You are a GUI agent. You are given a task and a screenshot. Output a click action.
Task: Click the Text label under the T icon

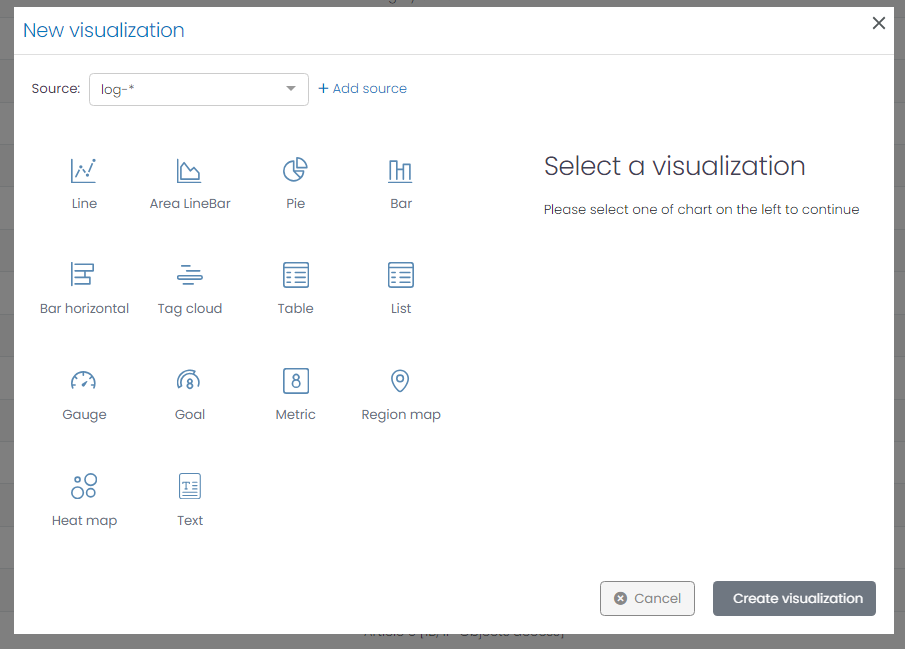[190, 520]
